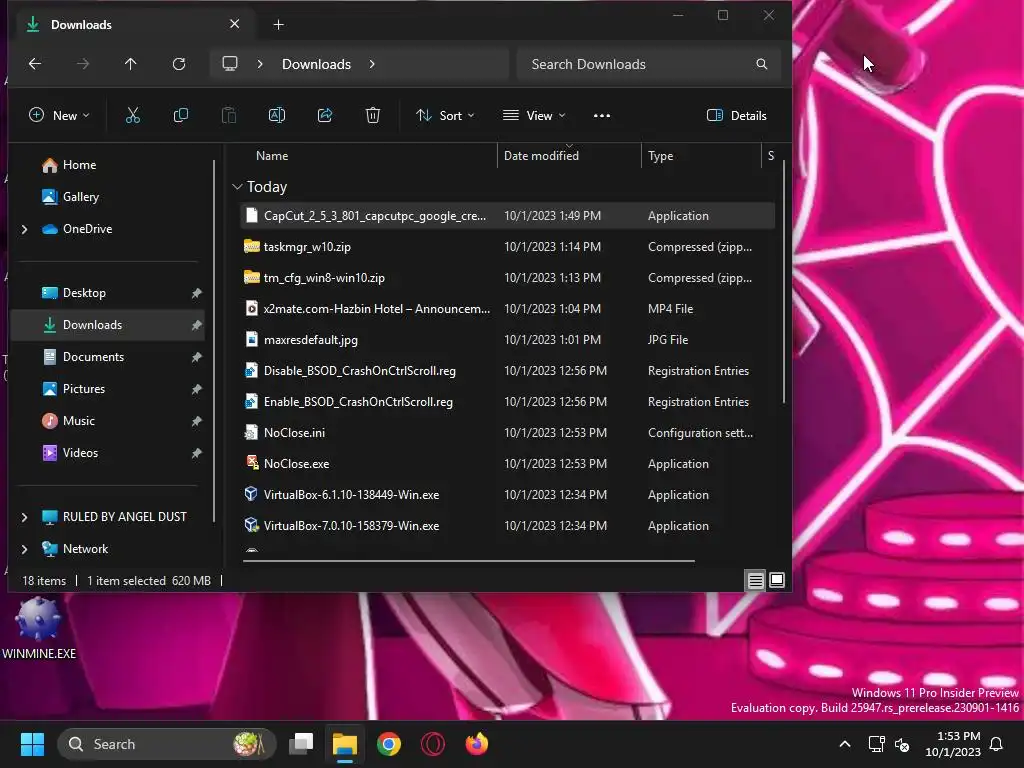Screen dimensions: 1024x768
Task: Select maxresdefault.jpg file
Action: click(508, 340)
